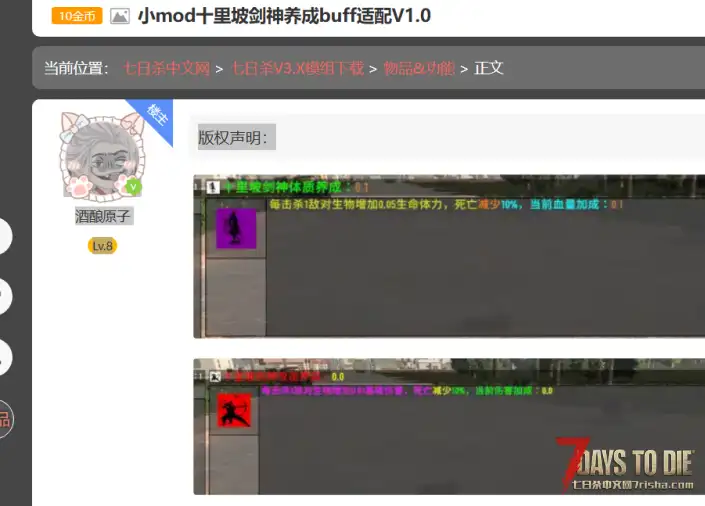Click the partially visible 品 side button
This screenshot has height=506, width=705.
click(5, 419)
